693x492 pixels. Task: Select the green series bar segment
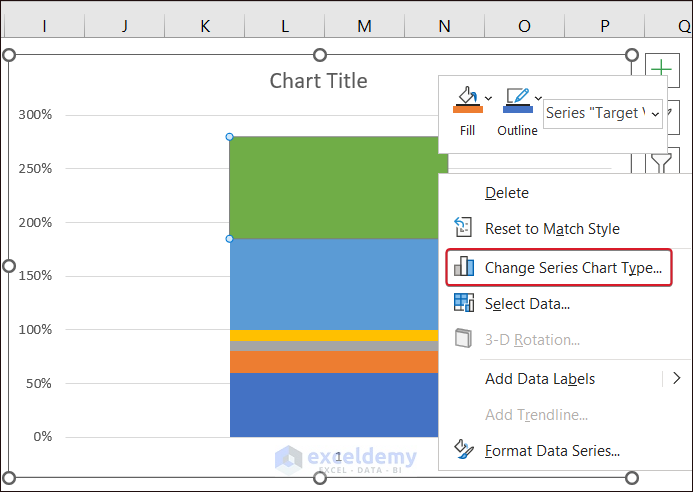point(330,187)
